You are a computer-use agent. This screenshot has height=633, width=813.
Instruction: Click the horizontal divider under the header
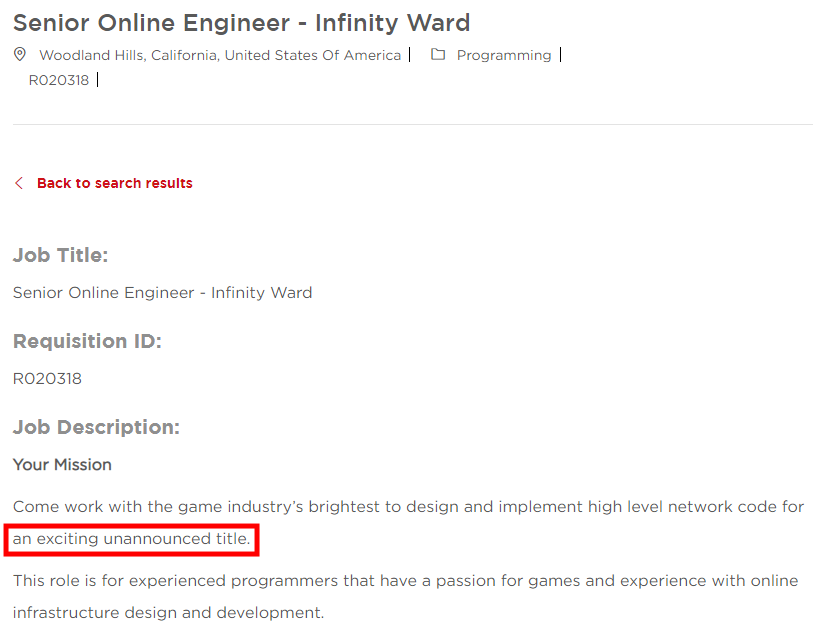point(406,124)
